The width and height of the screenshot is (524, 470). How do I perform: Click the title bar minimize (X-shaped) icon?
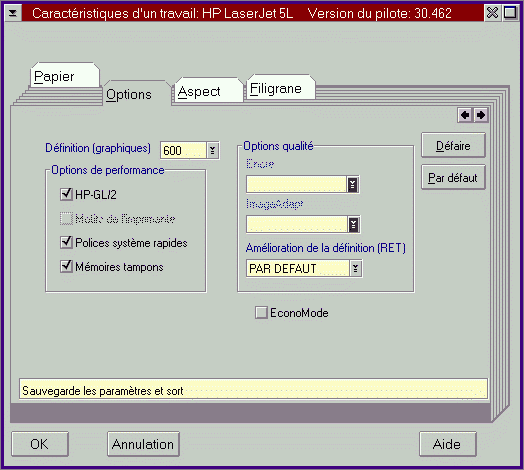click(x=492, y=13)
